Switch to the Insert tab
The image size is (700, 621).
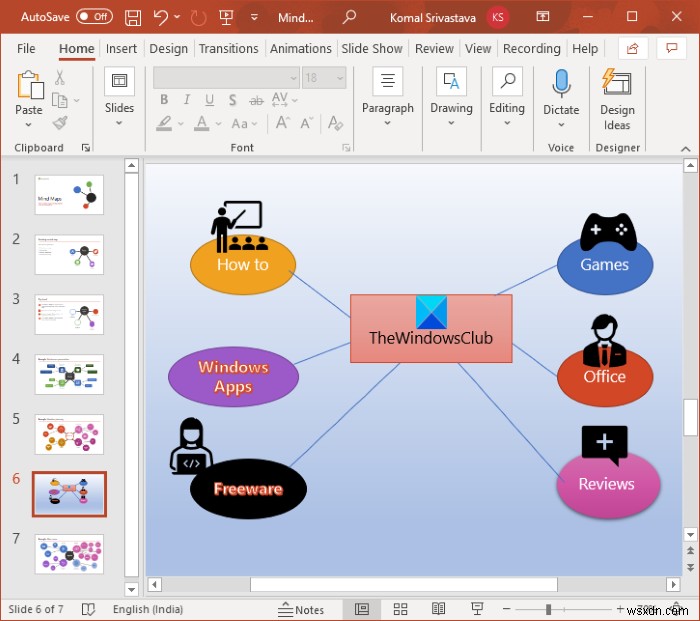coord(121,48)
